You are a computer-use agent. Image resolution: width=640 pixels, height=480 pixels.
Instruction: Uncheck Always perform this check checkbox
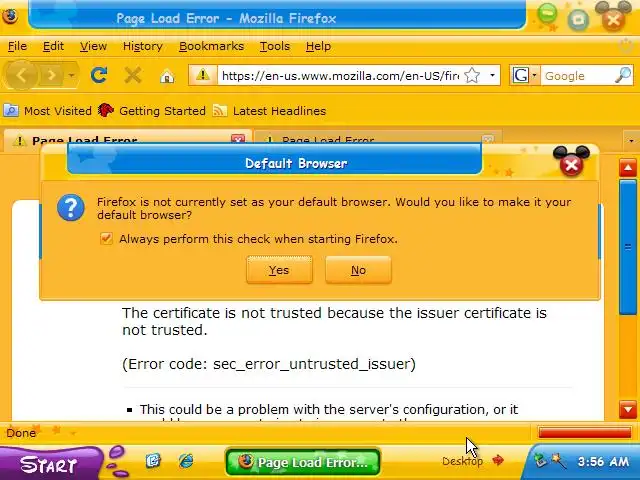click(x=106, y=238)
